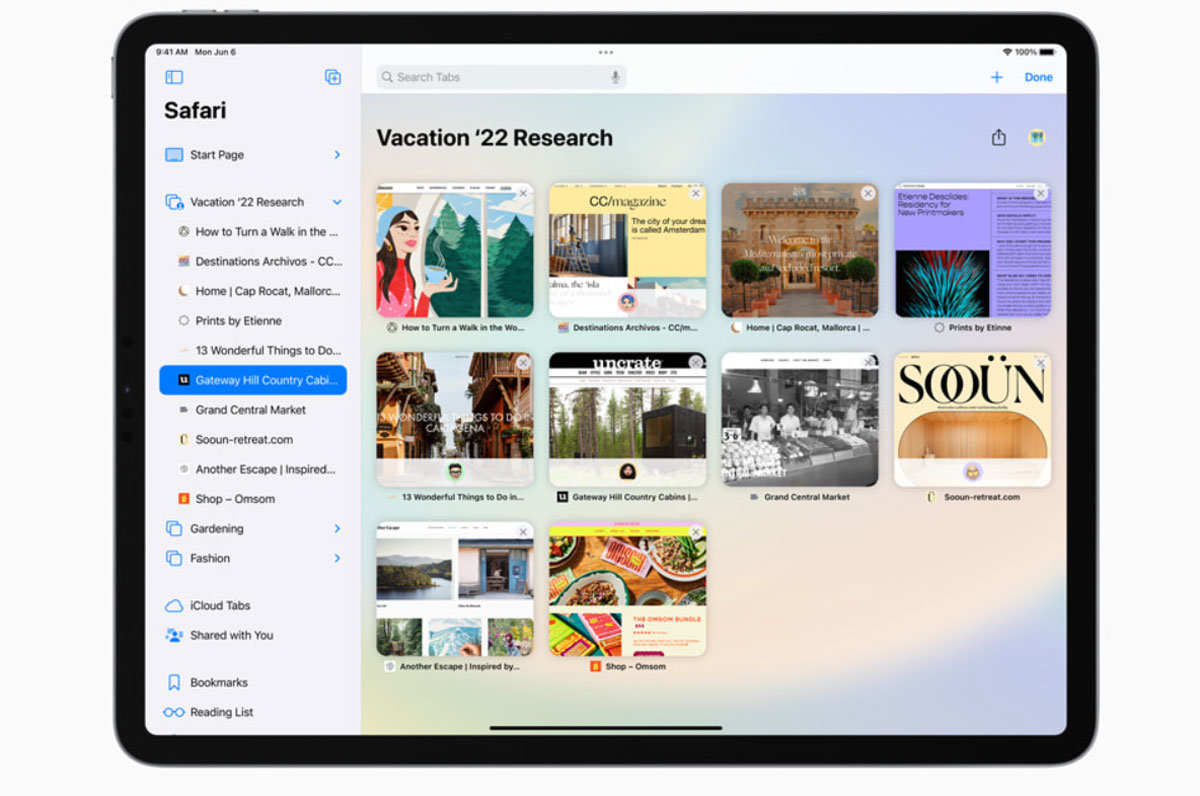This screenshot has width=1200, height=796.
Task: Select 'Shop – Omsom' sidebar tab
Action: (253, 499)
